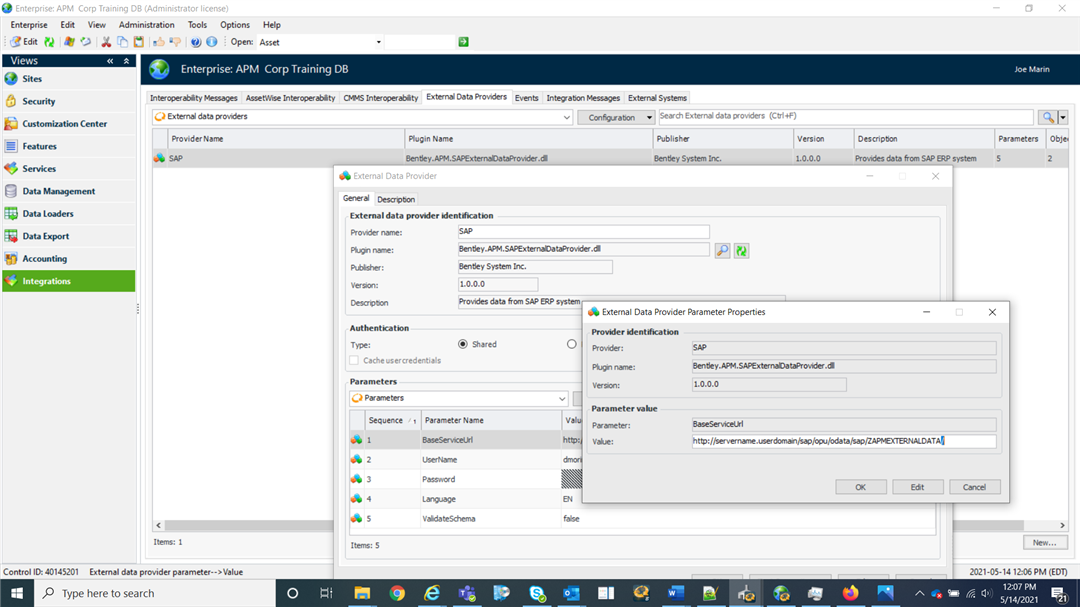Click the taskbar search box
1080x607 pixels.
154,593
